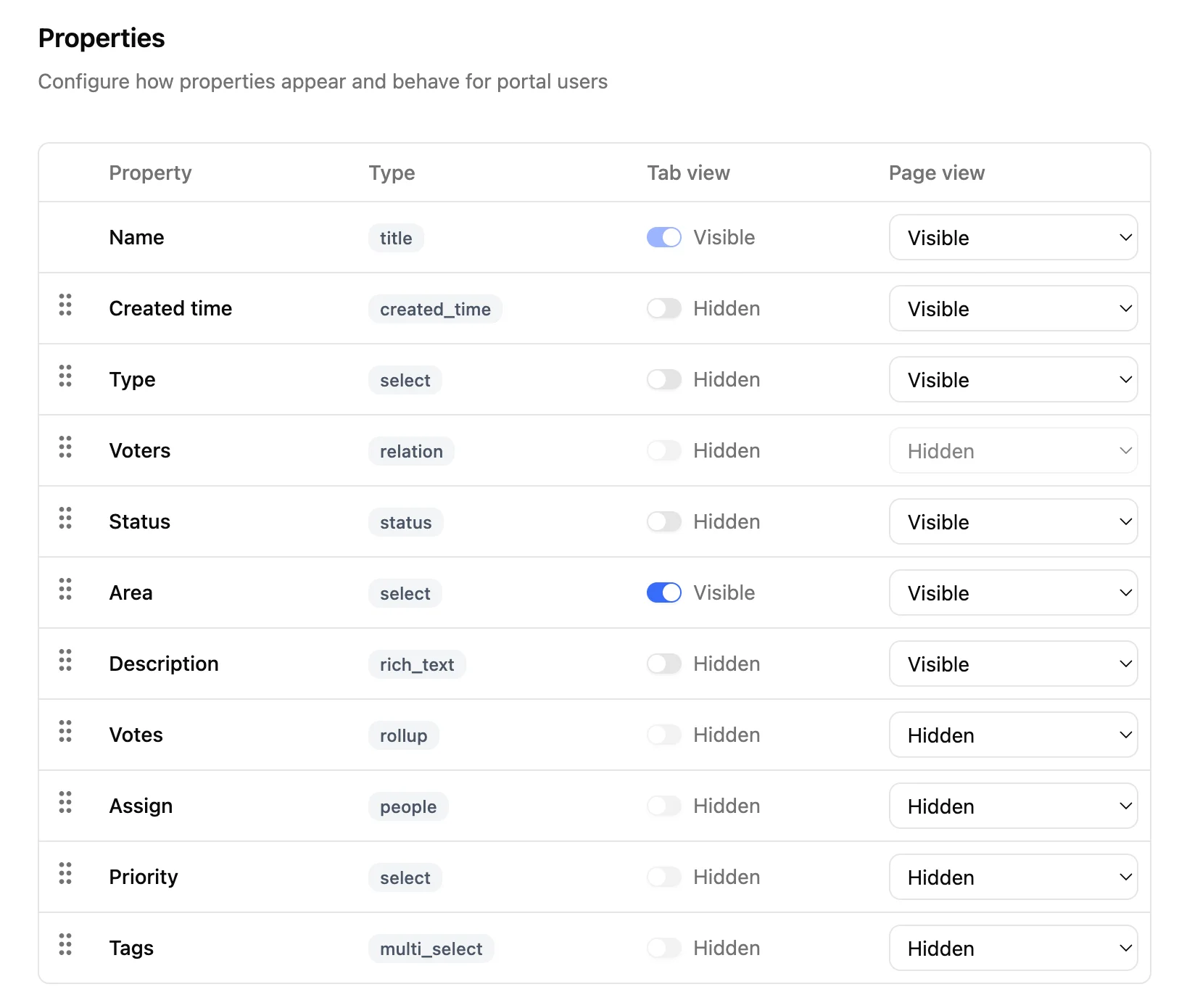Screen dimensions: 1179x1008
Task: Change Page view setting for Type
Action: [1012, 379]
